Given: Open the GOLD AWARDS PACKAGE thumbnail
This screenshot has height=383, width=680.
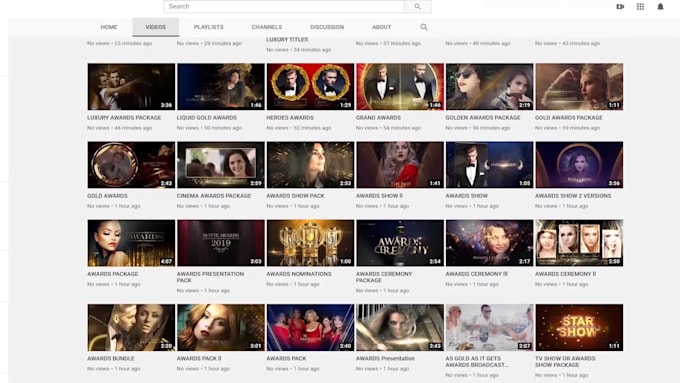Looking at the screenshot, I should [579, 87].
